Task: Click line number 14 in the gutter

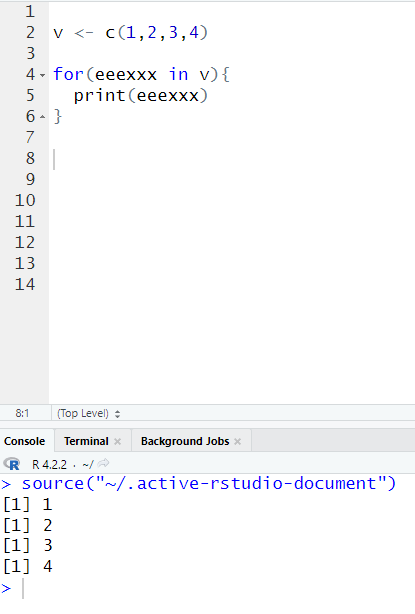Action: click(x=25, y=284)
